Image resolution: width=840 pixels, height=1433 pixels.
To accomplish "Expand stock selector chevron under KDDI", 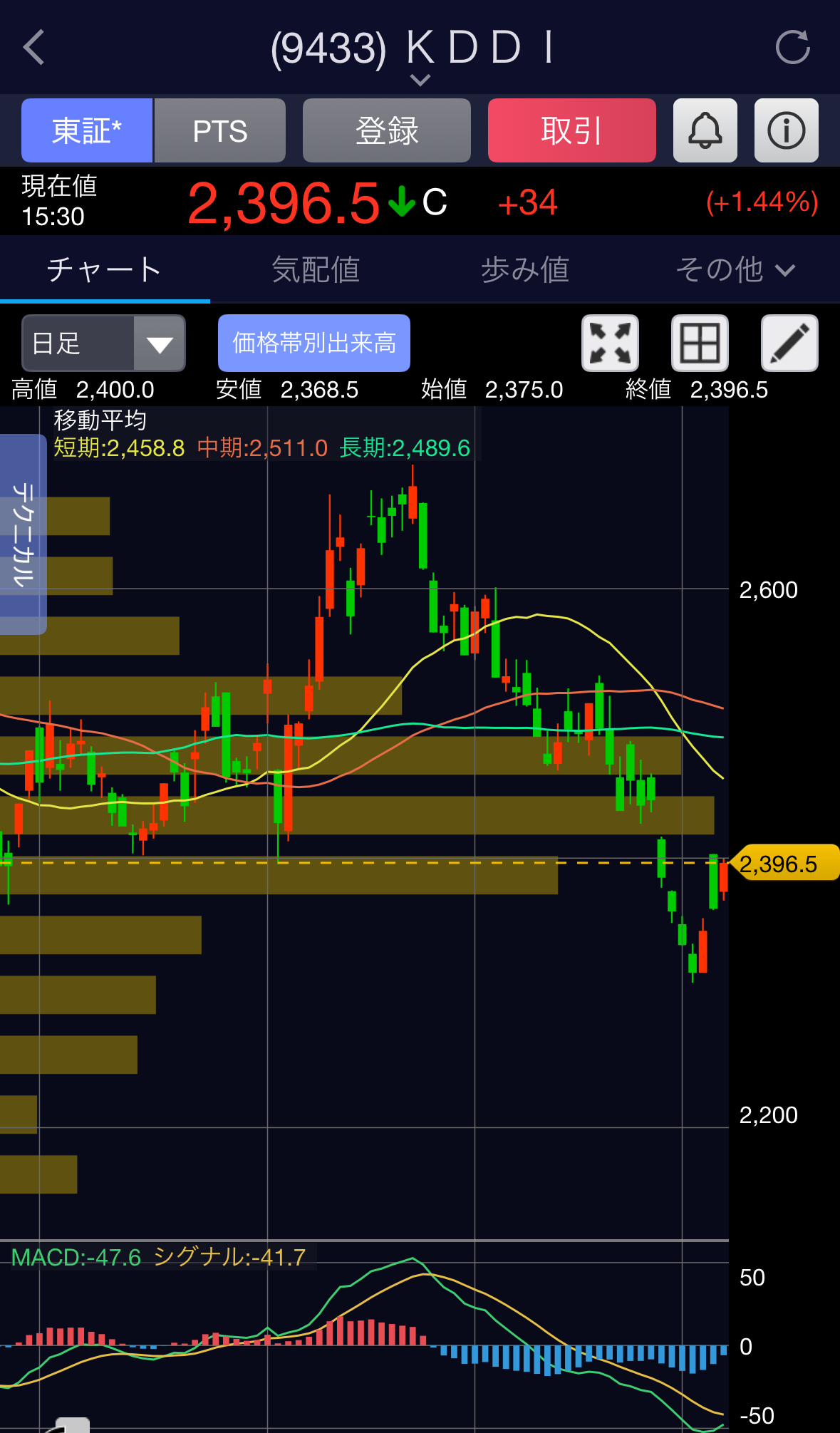I will point(420,80).
